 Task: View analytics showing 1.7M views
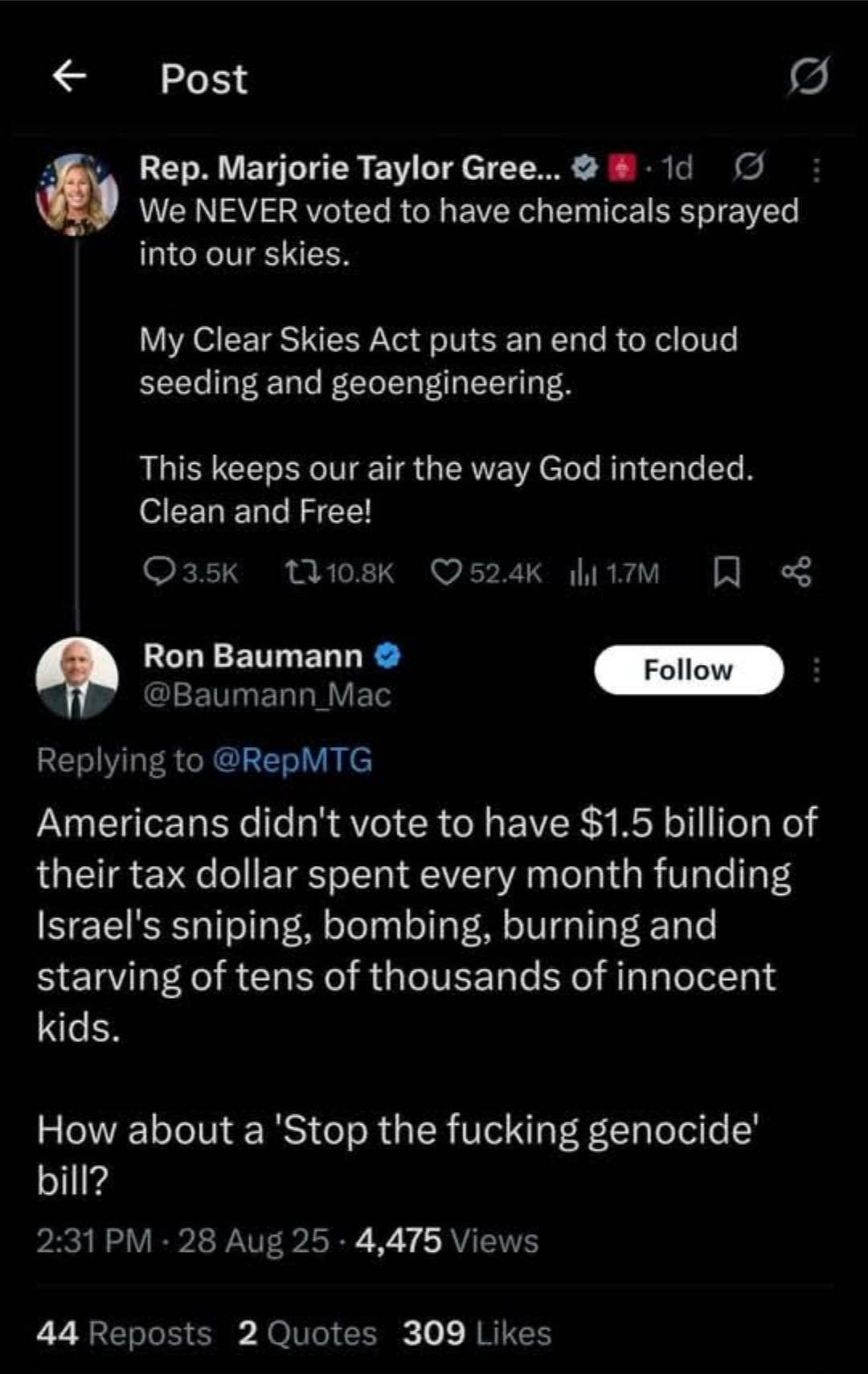point(615,572)
